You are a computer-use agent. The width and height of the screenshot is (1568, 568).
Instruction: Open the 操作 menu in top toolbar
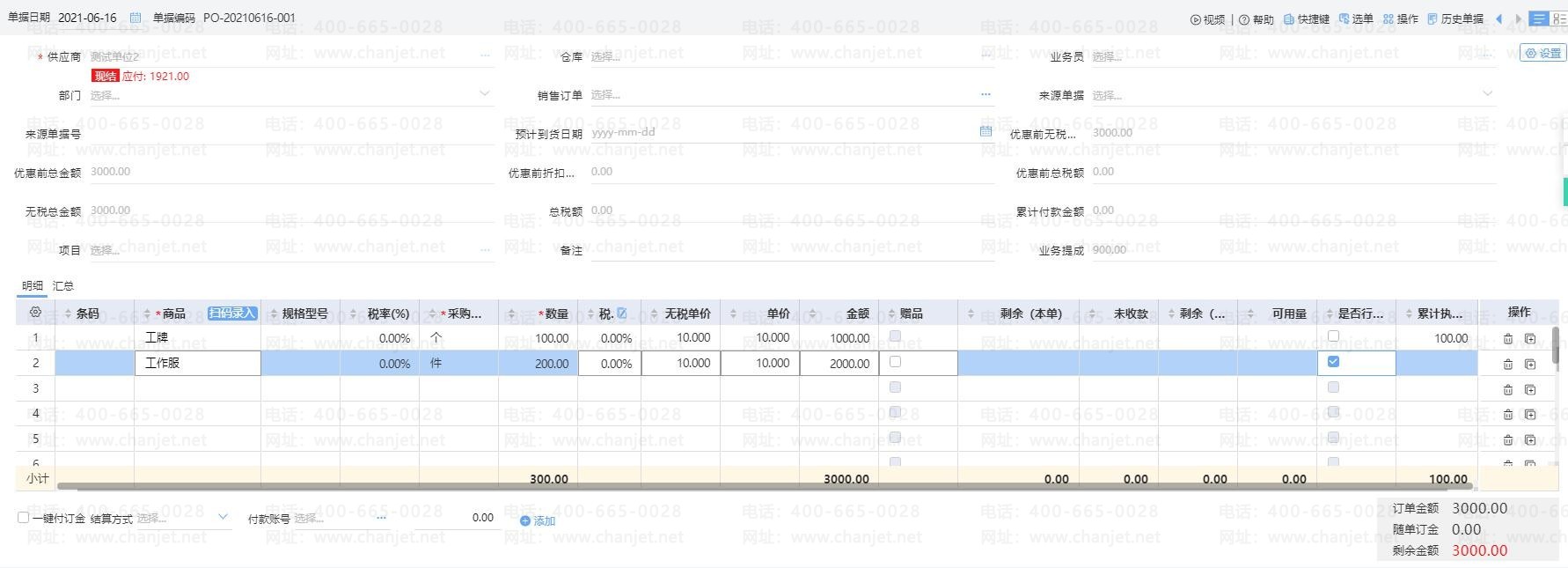(x=1401, y=18)
